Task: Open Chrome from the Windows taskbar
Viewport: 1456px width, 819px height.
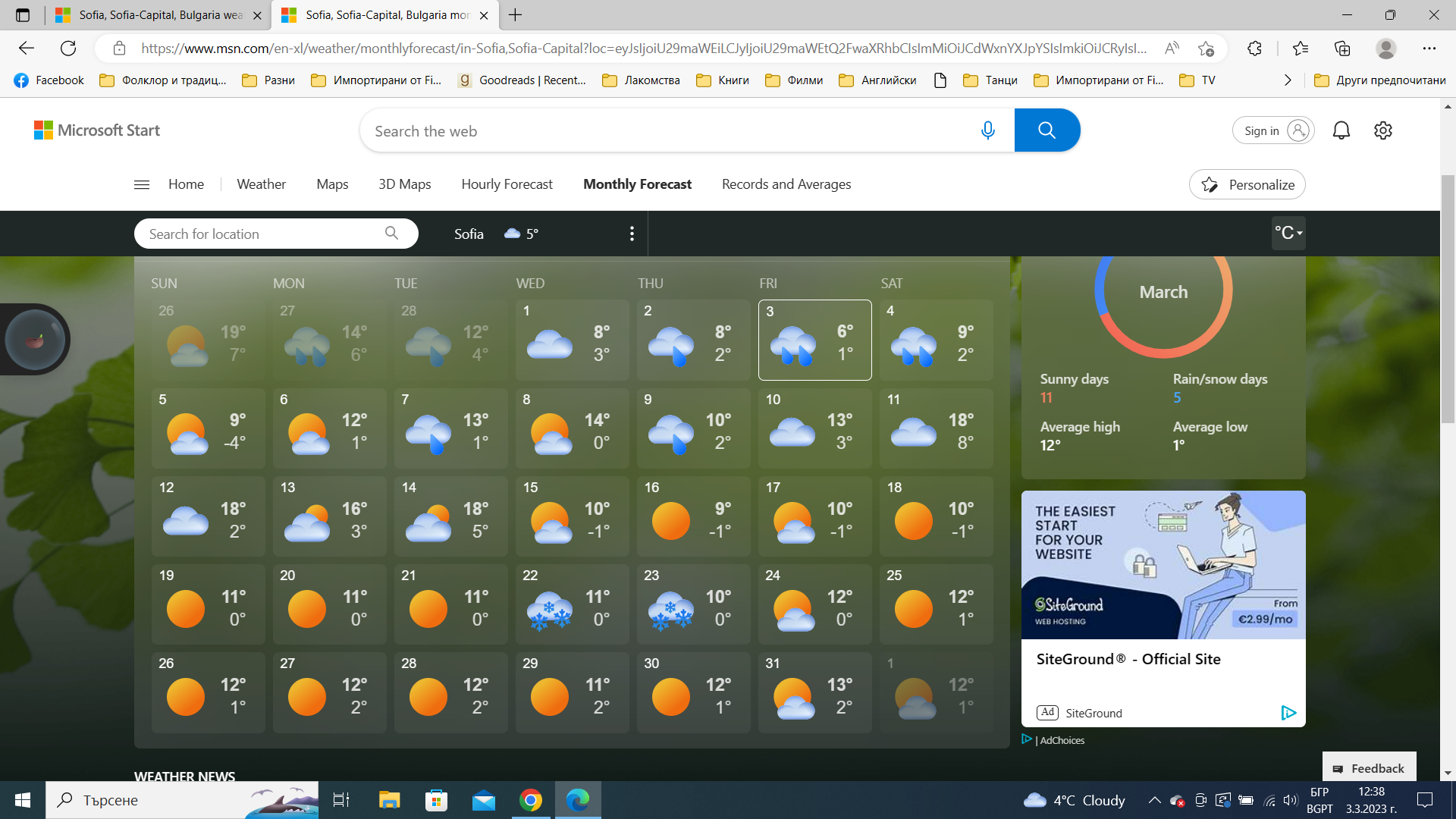Action: click(531, 800)
